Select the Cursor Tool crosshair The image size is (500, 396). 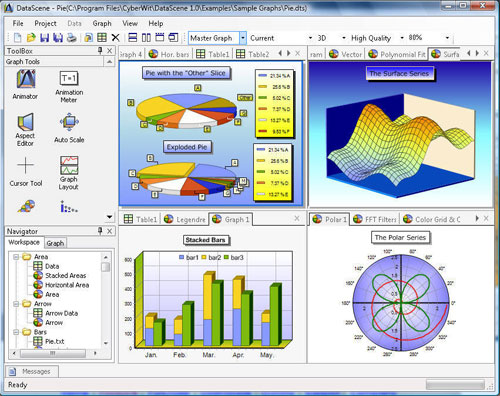coord(26,172)
